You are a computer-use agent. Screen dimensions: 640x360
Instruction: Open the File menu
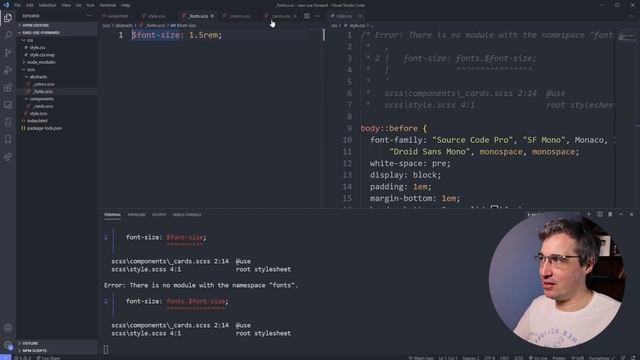point(18,5)
